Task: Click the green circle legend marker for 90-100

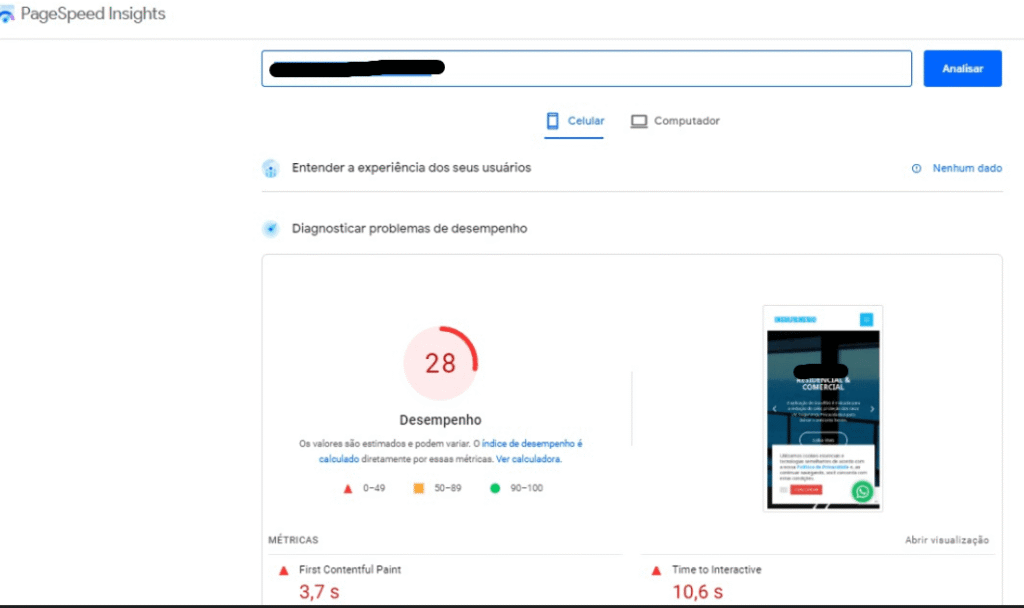Action: coord(496,488)
